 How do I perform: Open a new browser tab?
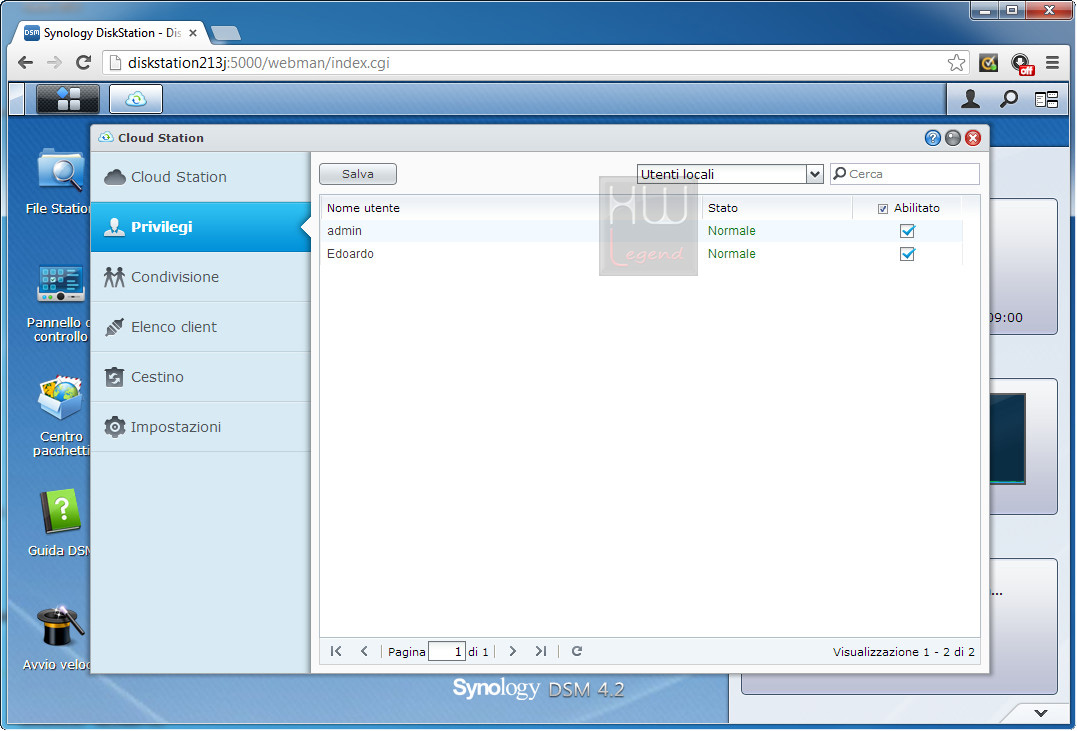point(225,33)
